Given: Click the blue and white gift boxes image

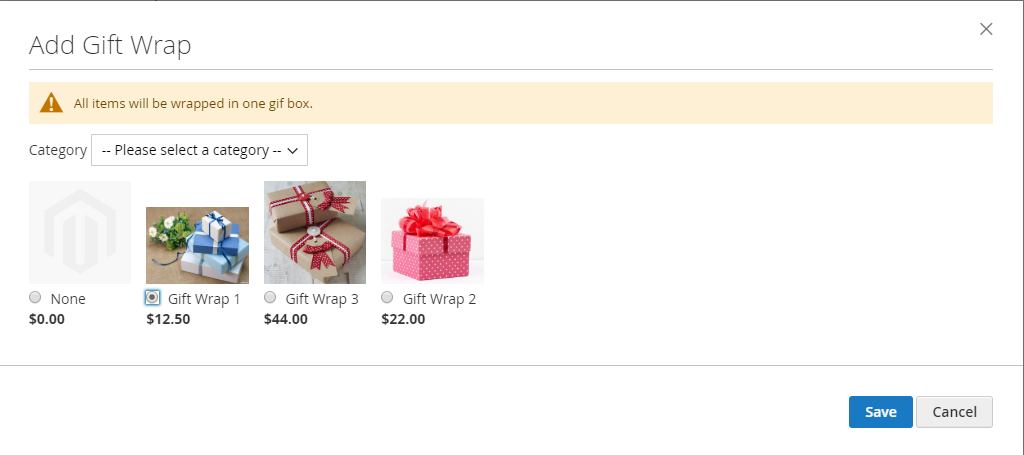Looking at the screenshot, I should point(197,245).
